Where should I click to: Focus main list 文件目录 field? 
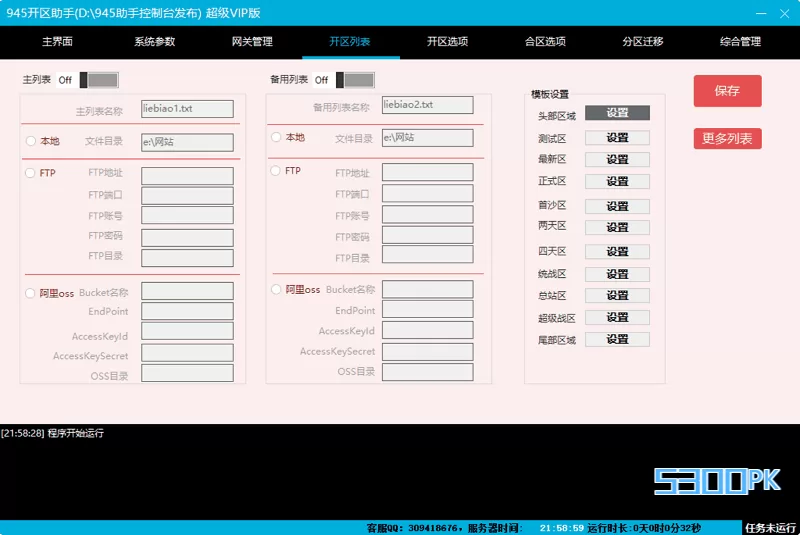(187, 142)
